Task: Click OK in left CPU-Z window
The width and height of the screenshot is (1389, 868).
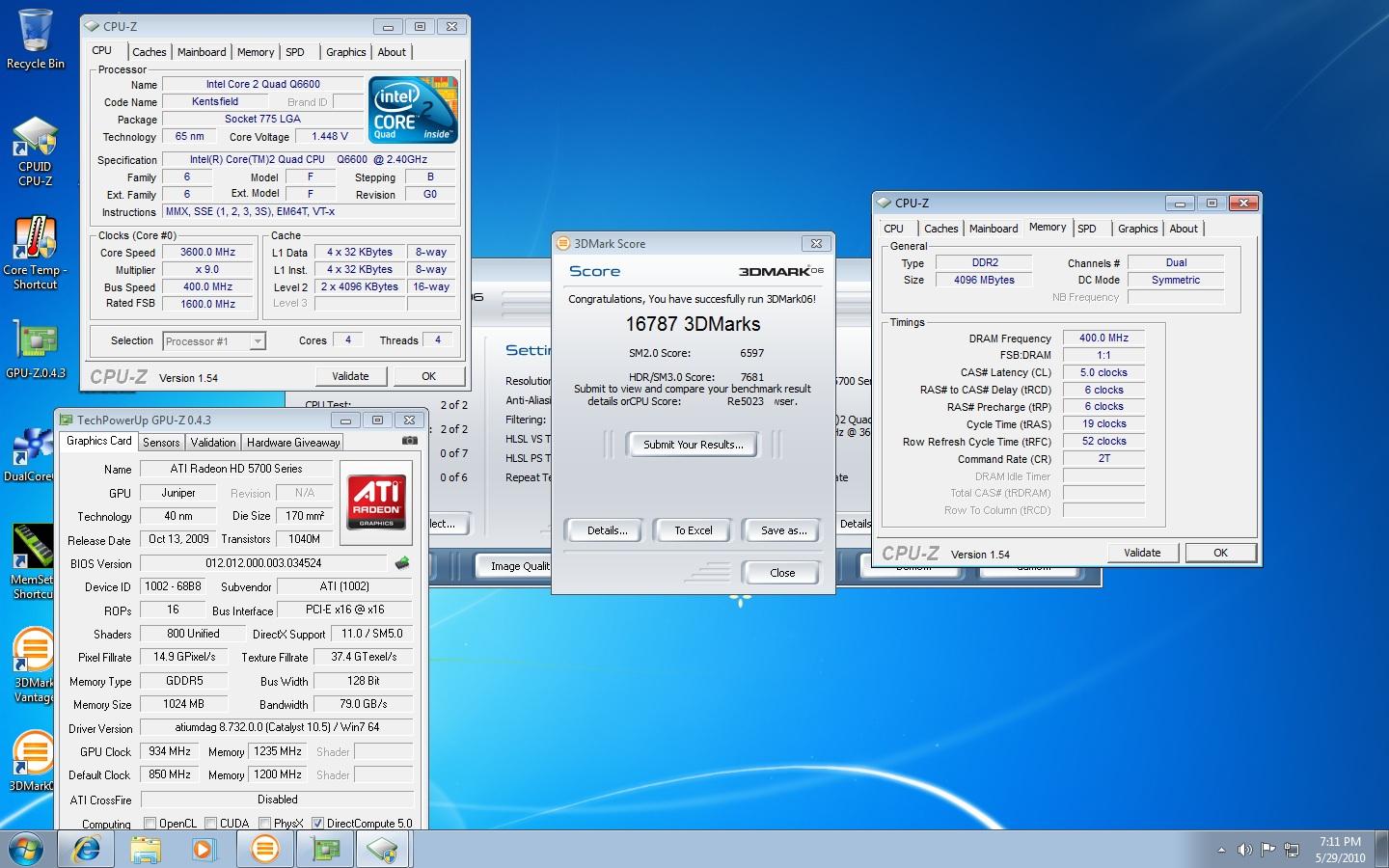Action: (x=428, y=376)
